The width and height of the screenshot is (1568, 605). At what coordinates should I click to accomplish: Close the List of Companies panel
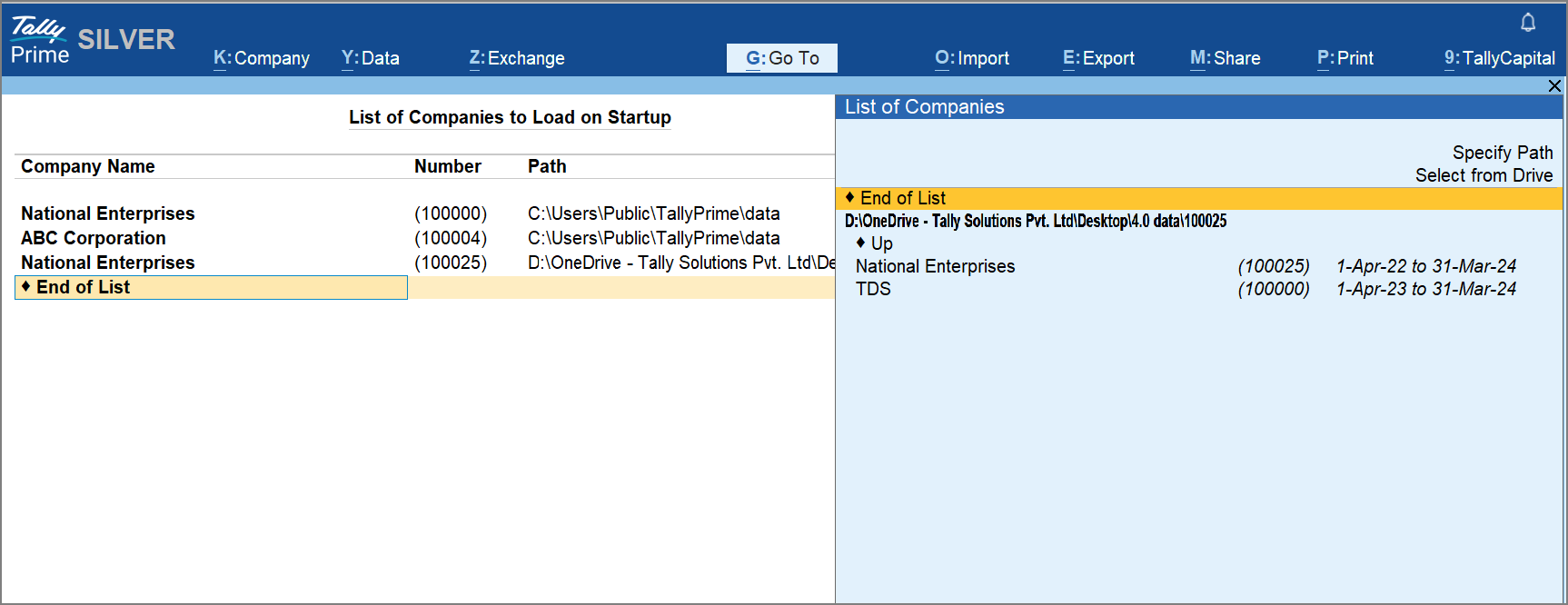click(x=1554, y=85)
